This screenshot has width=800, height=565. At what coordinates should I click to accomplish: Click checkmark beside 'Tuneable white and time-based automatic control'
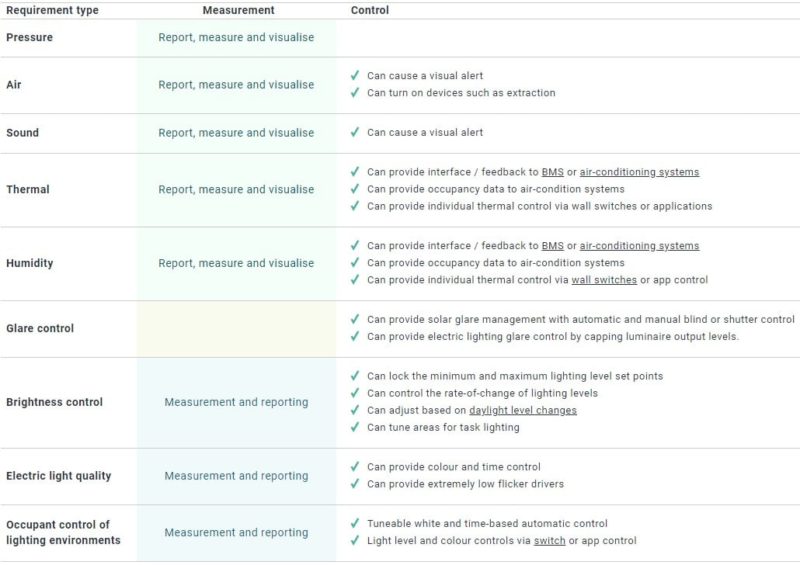click(x=355, y=523)
